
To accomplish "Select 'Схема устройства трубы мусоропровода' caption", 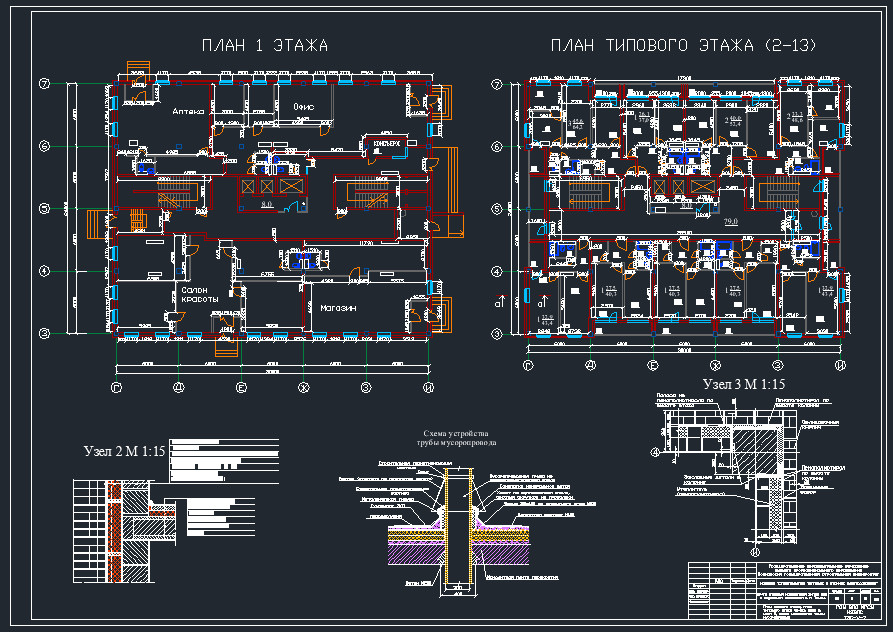I will click(x=457, y=436).
